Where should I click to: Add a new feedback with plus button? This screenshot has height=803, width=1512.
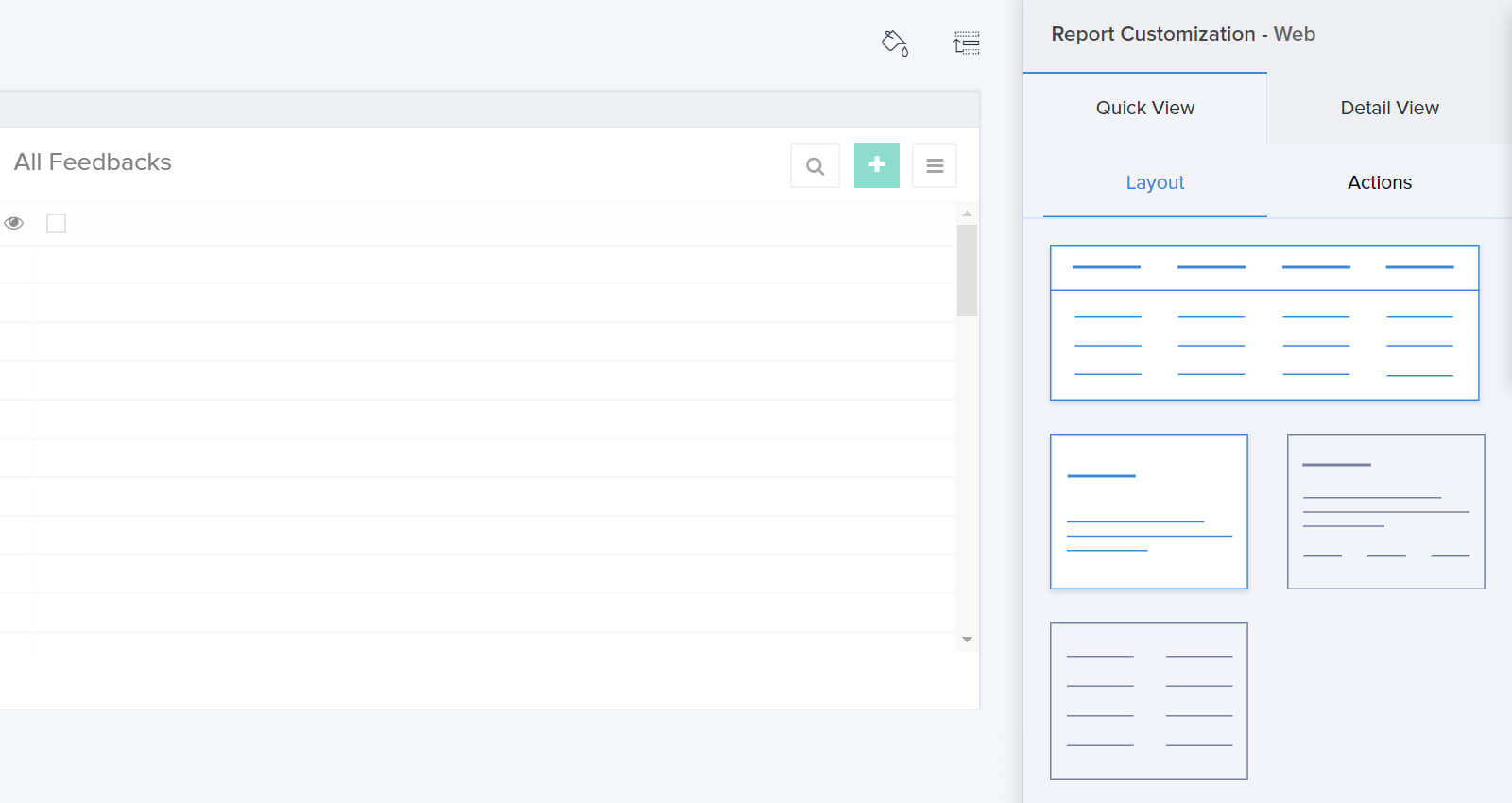coord(877,165)
